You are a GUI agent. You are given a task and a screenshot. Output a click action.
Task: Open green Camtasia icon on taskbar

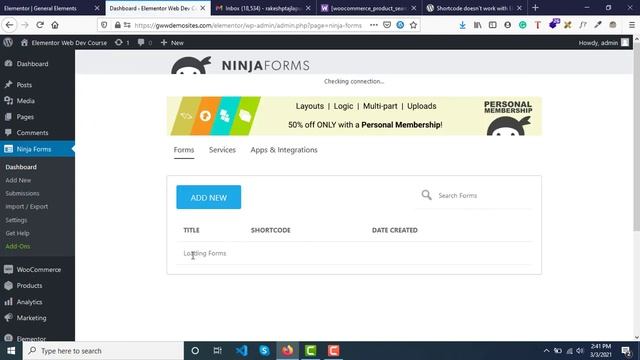(x=311, y=351)
